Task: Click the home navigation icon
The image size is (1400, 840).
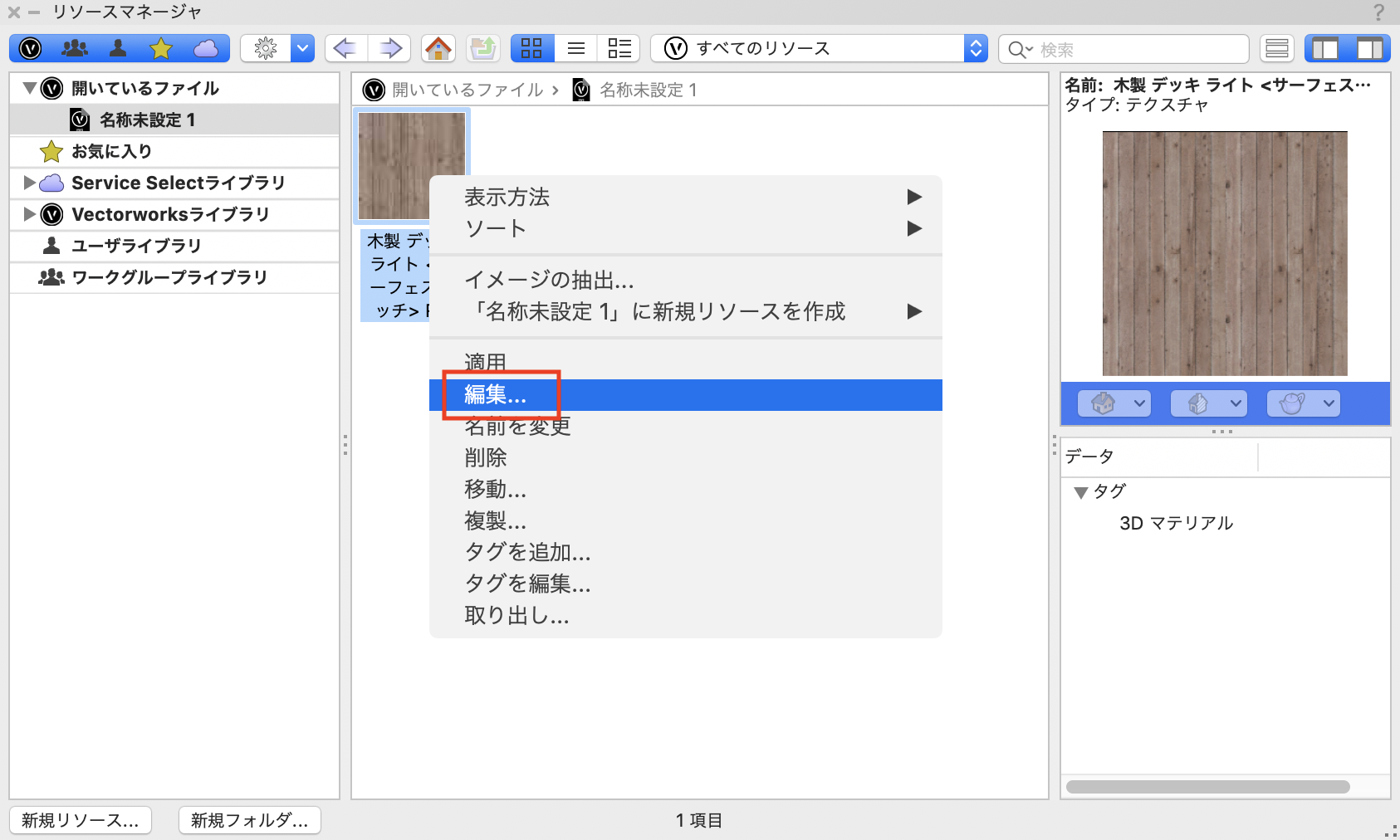Action: (438, 47)
